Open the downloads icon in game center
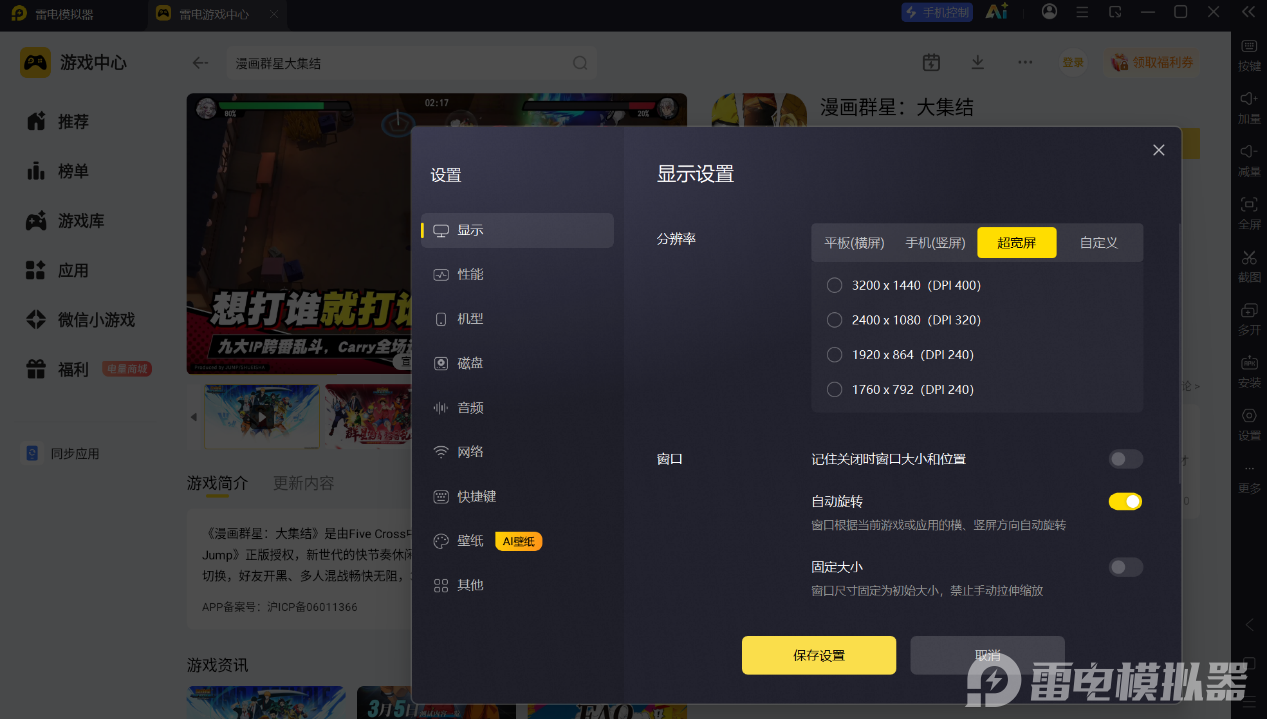Image resolution: width=1267 pixels, height=719 pixels. coord(978,62)
